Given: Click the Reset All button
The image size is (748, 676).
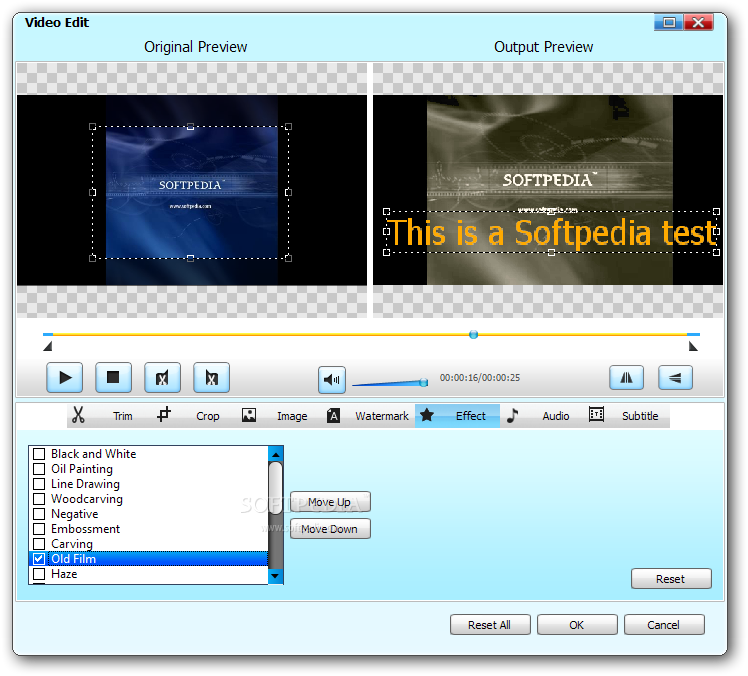Looking at the screenshot, I should pos(490,625).
